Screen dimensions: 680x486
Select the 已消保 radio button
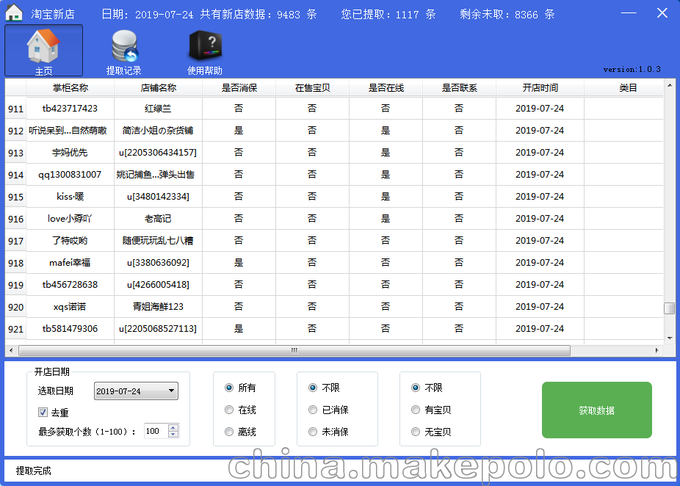click(x=313, y=410)
